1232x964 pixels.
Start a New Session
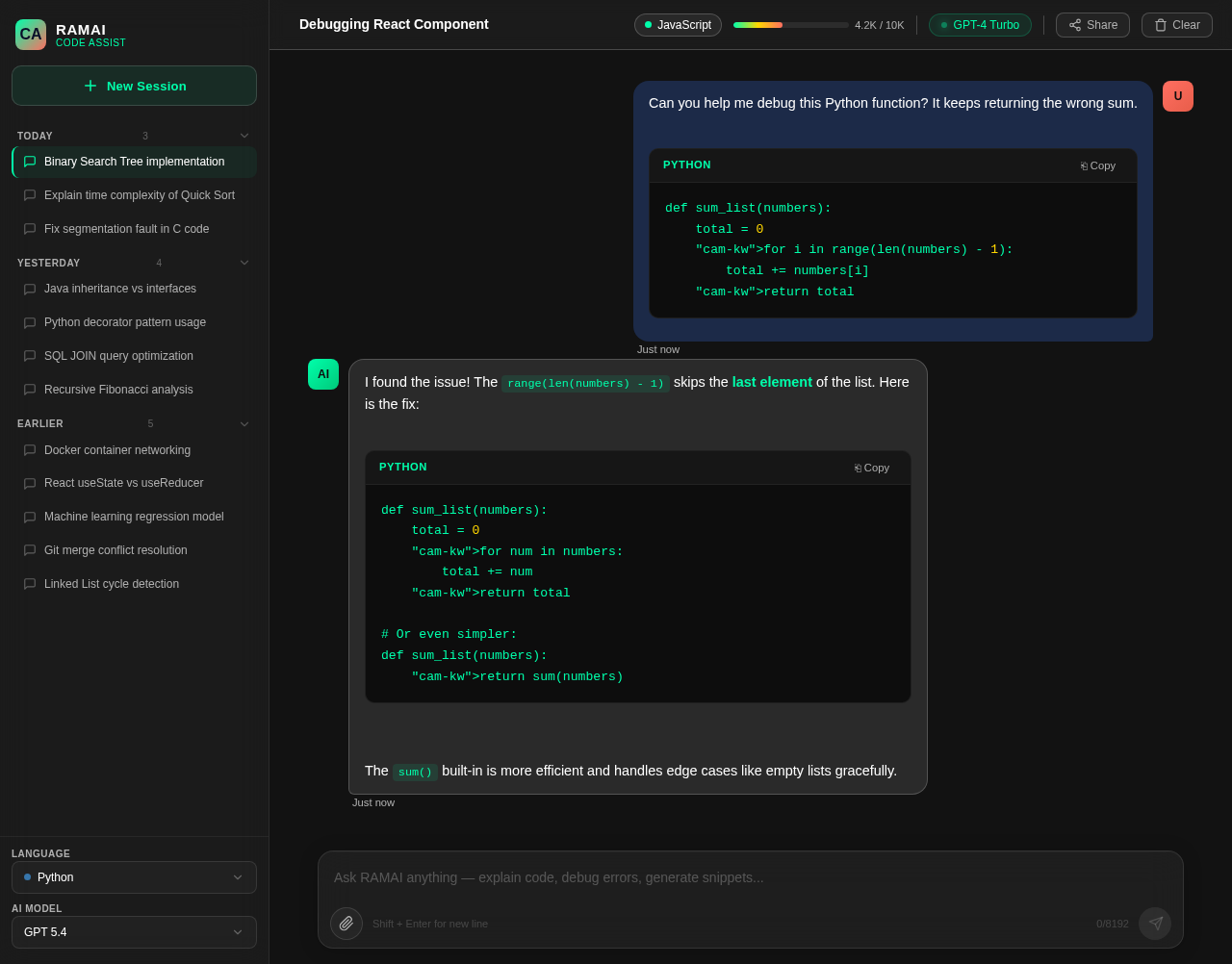coord(134,86)
